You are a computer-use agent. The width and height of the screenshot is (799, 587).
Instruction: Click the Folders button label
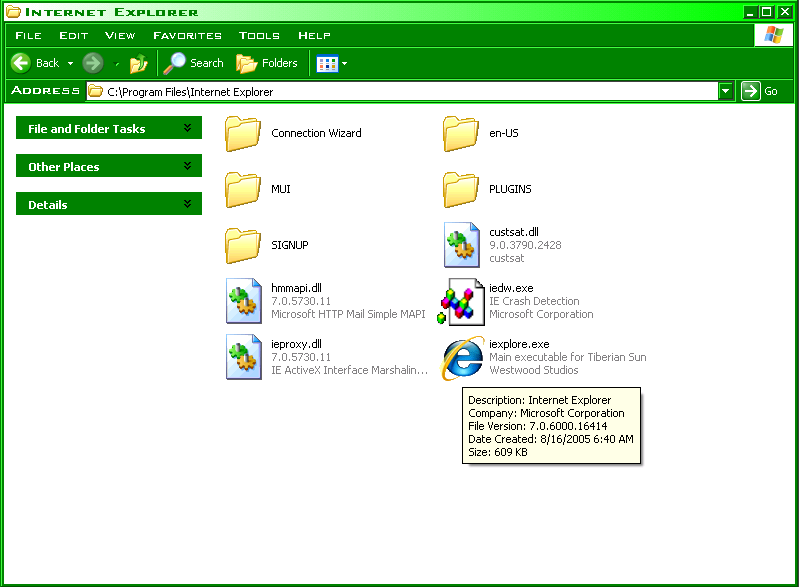pyautogui.click(x=280, y=63)
